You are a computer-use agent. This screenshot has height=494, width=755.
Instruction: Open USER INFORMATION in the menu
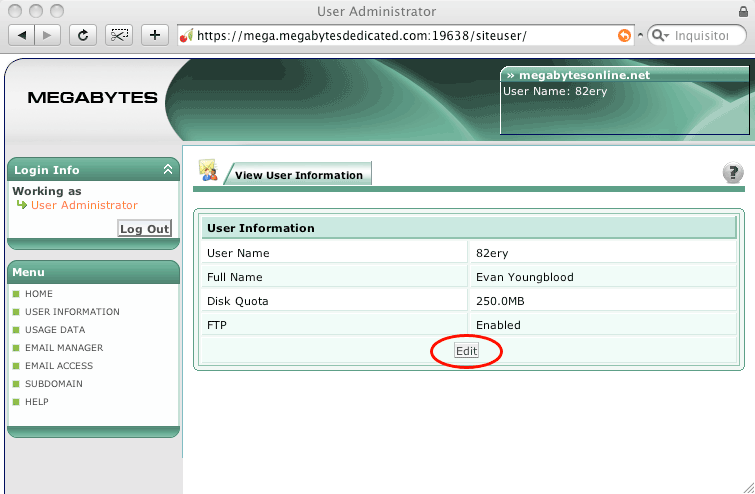click(x=72, y=312)
